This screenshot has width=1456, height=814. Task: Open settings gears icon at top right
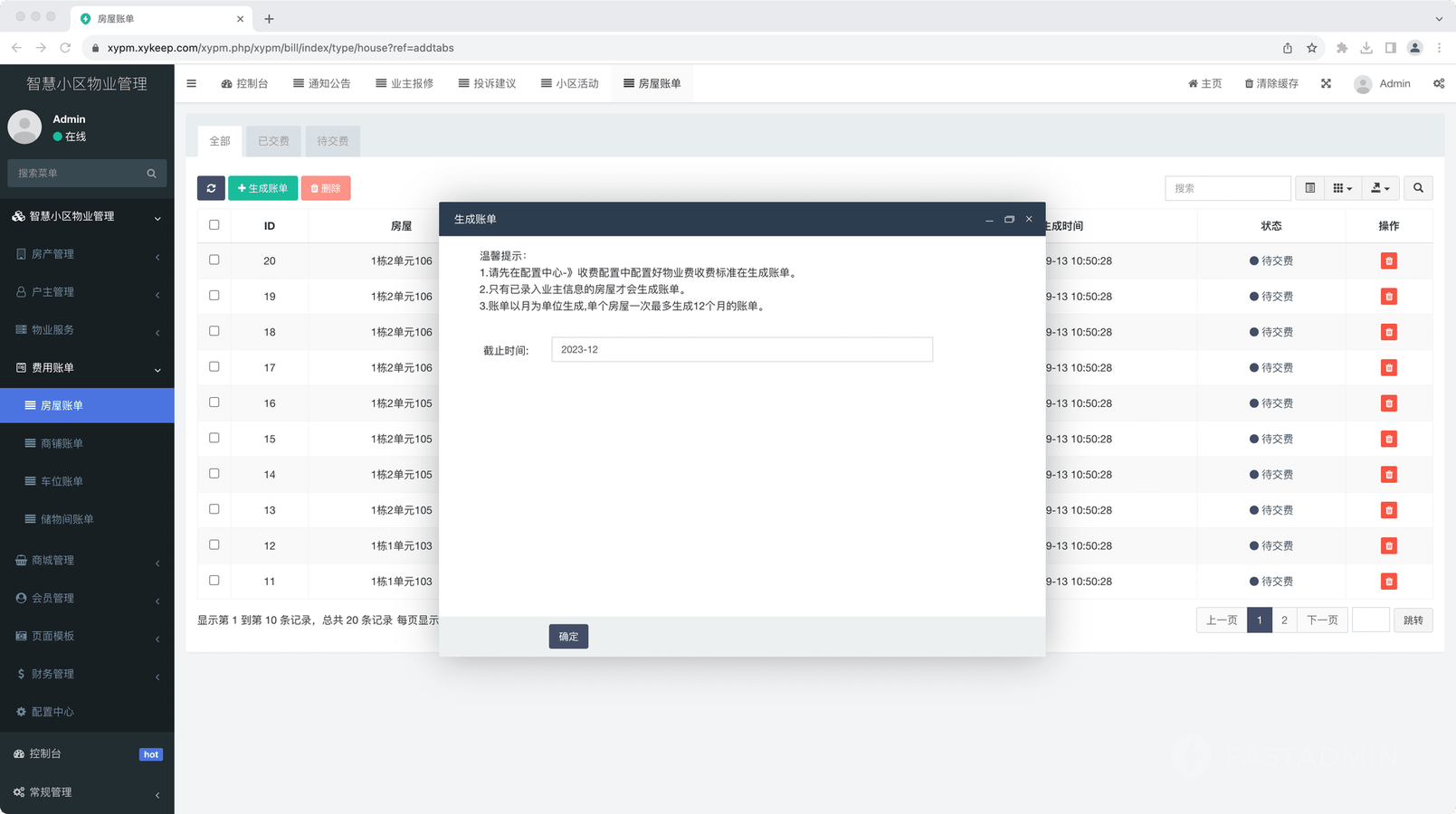(1438, 83)
